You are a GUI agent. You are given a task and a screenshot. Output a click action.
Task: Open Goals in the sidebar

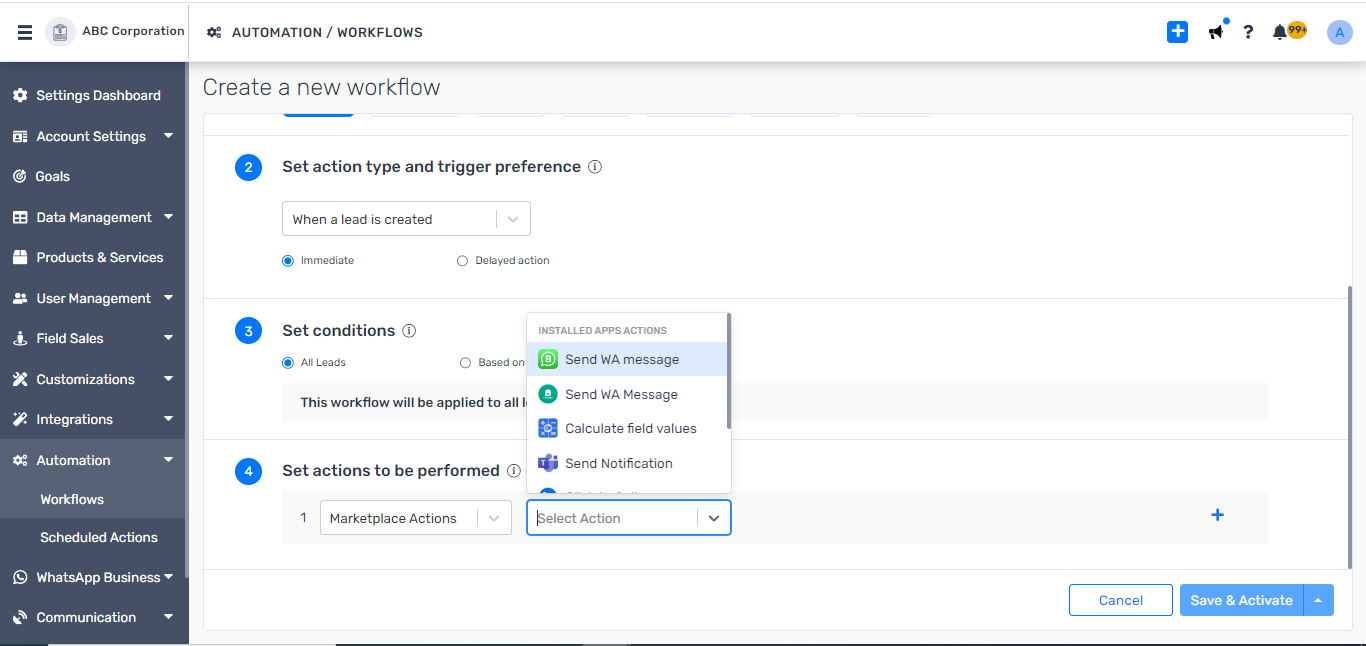click(x=53, y=177)
